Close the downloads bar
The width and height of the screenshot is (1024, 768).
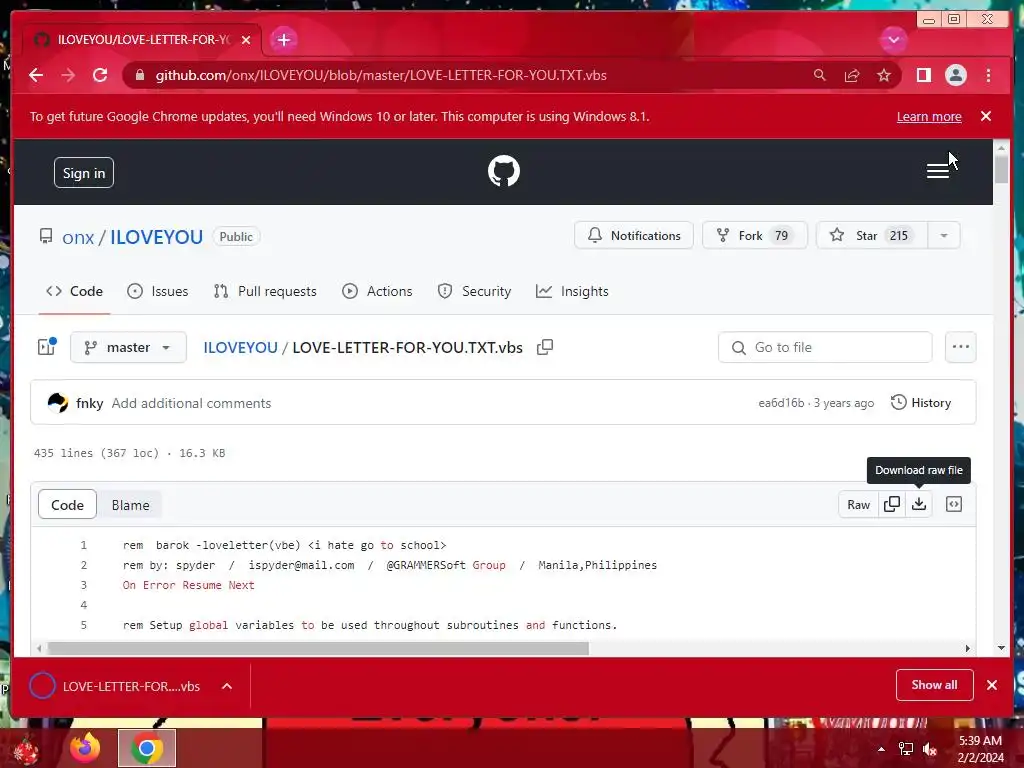(991, 685)
